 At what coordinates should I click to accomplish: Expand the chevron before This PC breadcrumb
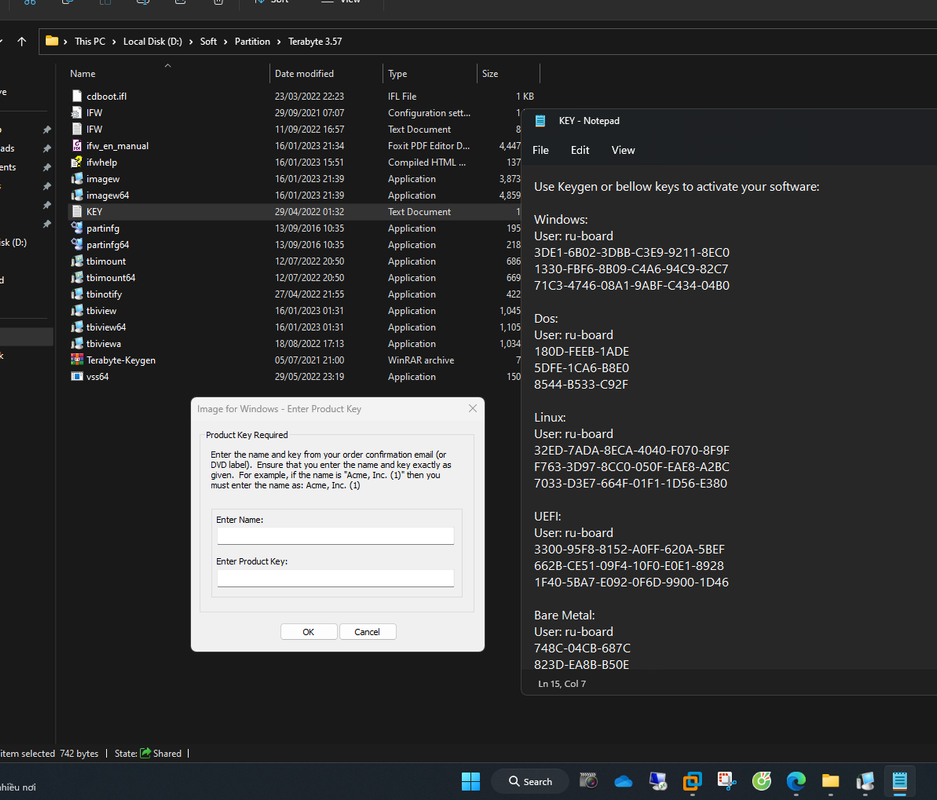tap(65, 42)
